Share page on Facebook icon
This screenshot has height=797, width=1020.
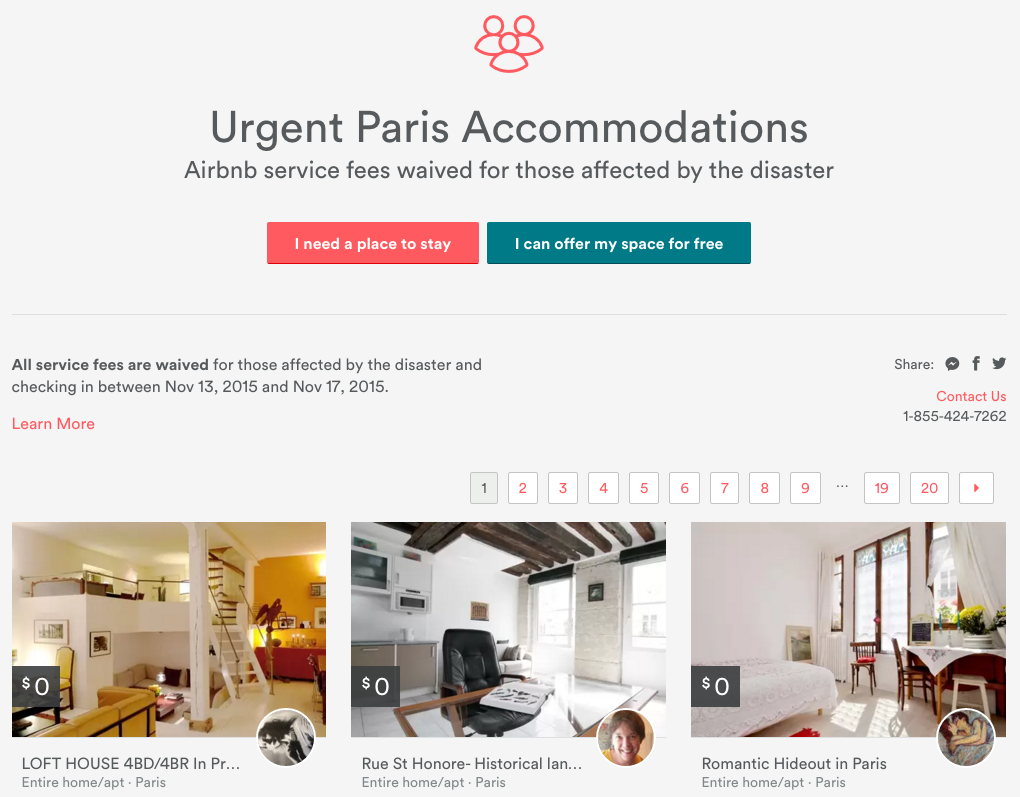tap(976, 364)
